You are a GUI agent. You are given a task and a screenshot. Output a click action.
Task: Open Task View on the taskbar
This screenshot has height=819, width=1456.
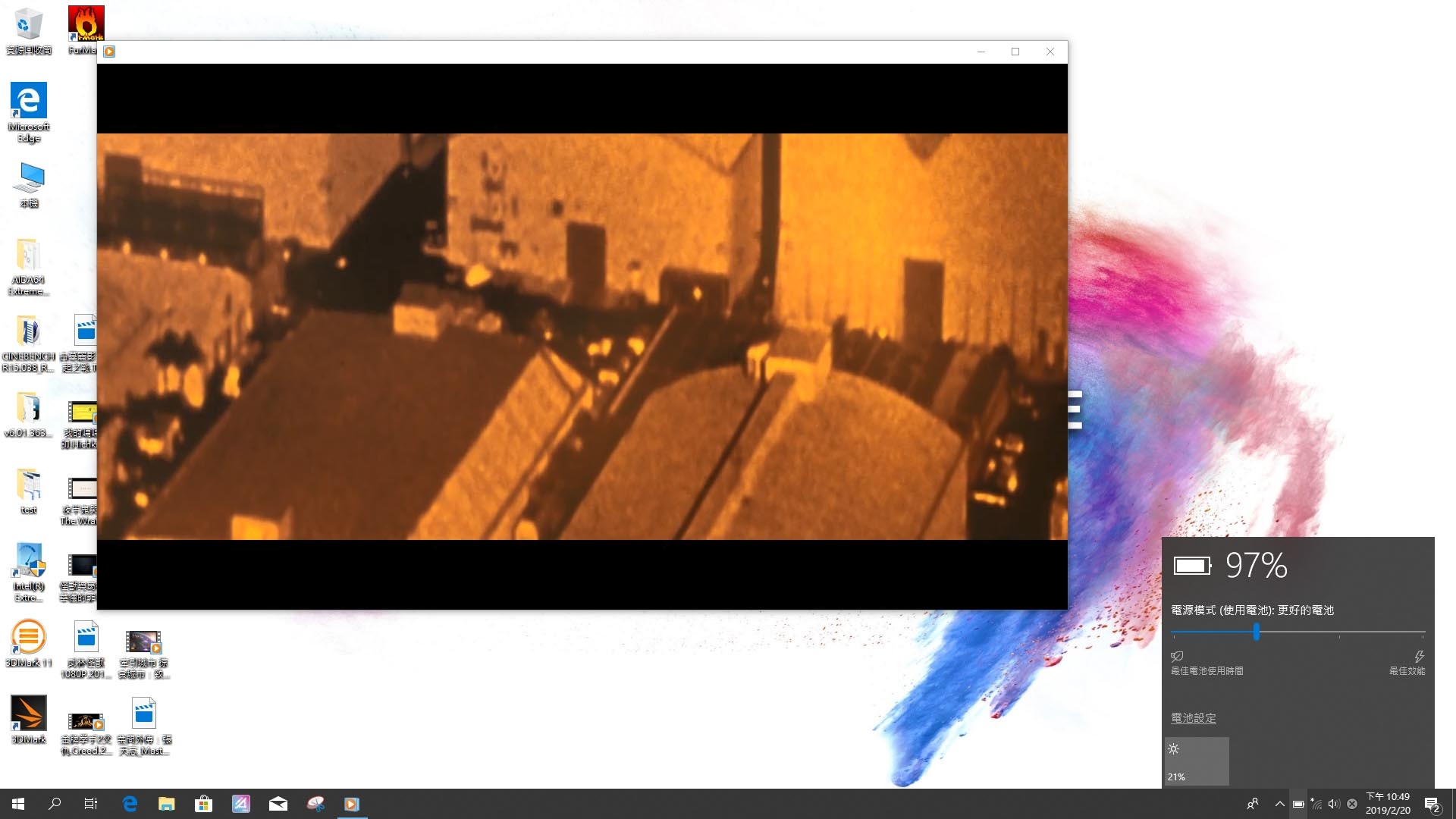[91, 804]
